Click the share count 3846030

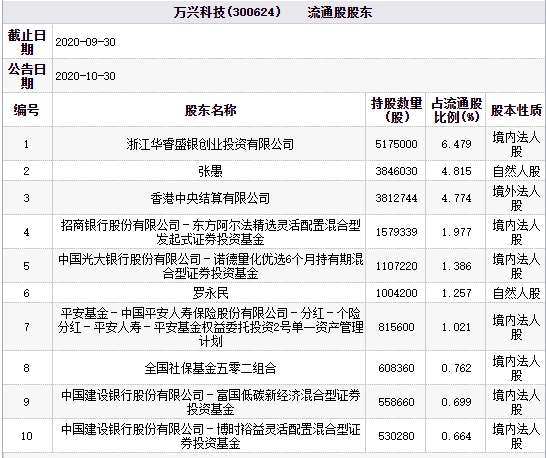pyautogui.click(x=396, y=171)
